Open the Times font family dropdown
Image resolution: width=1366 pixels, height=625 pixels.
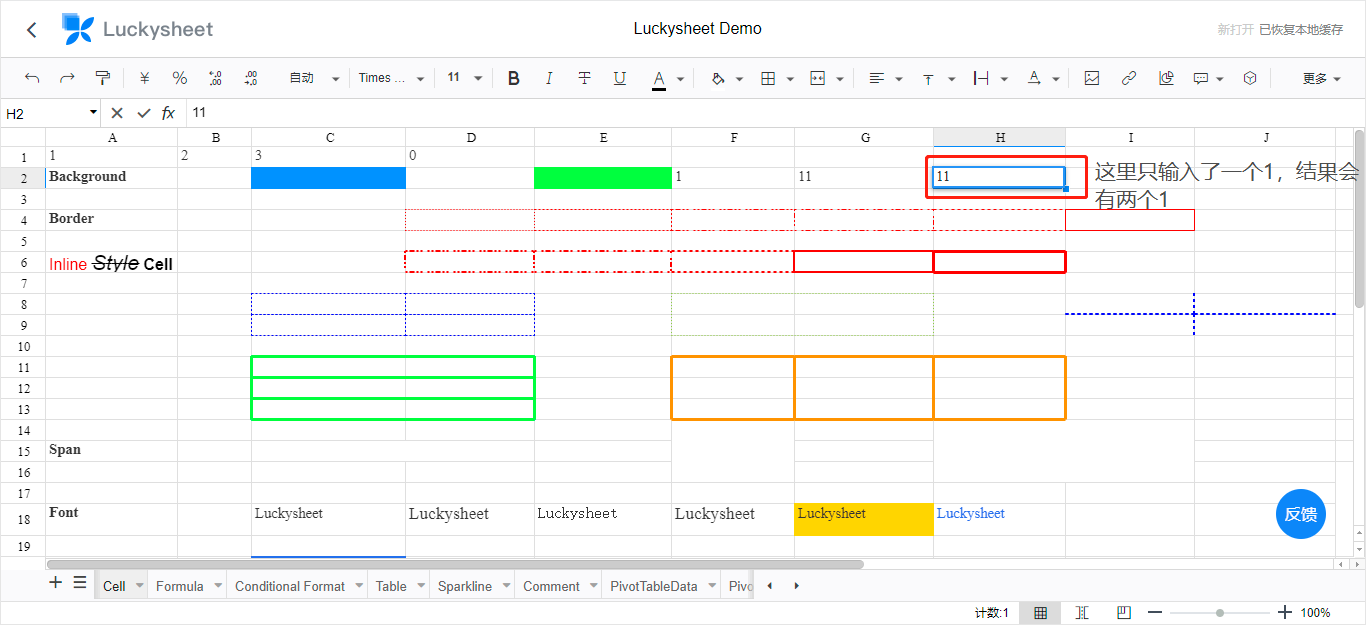[x=391, y=78]
